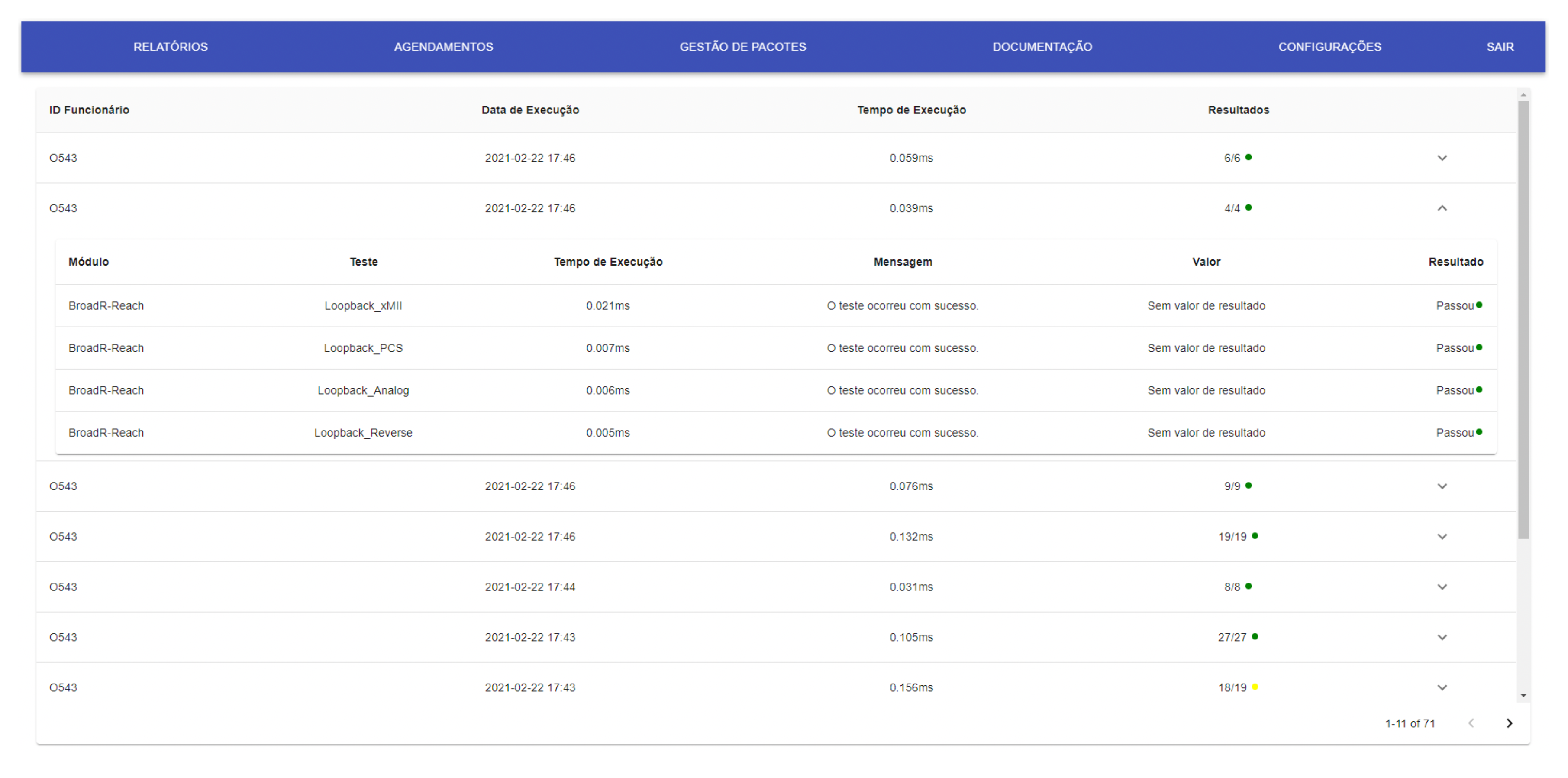Click green status dot of Loopback_xMII row
Viewport: 1568px width, 778px height.
[x=1479, y=305]
